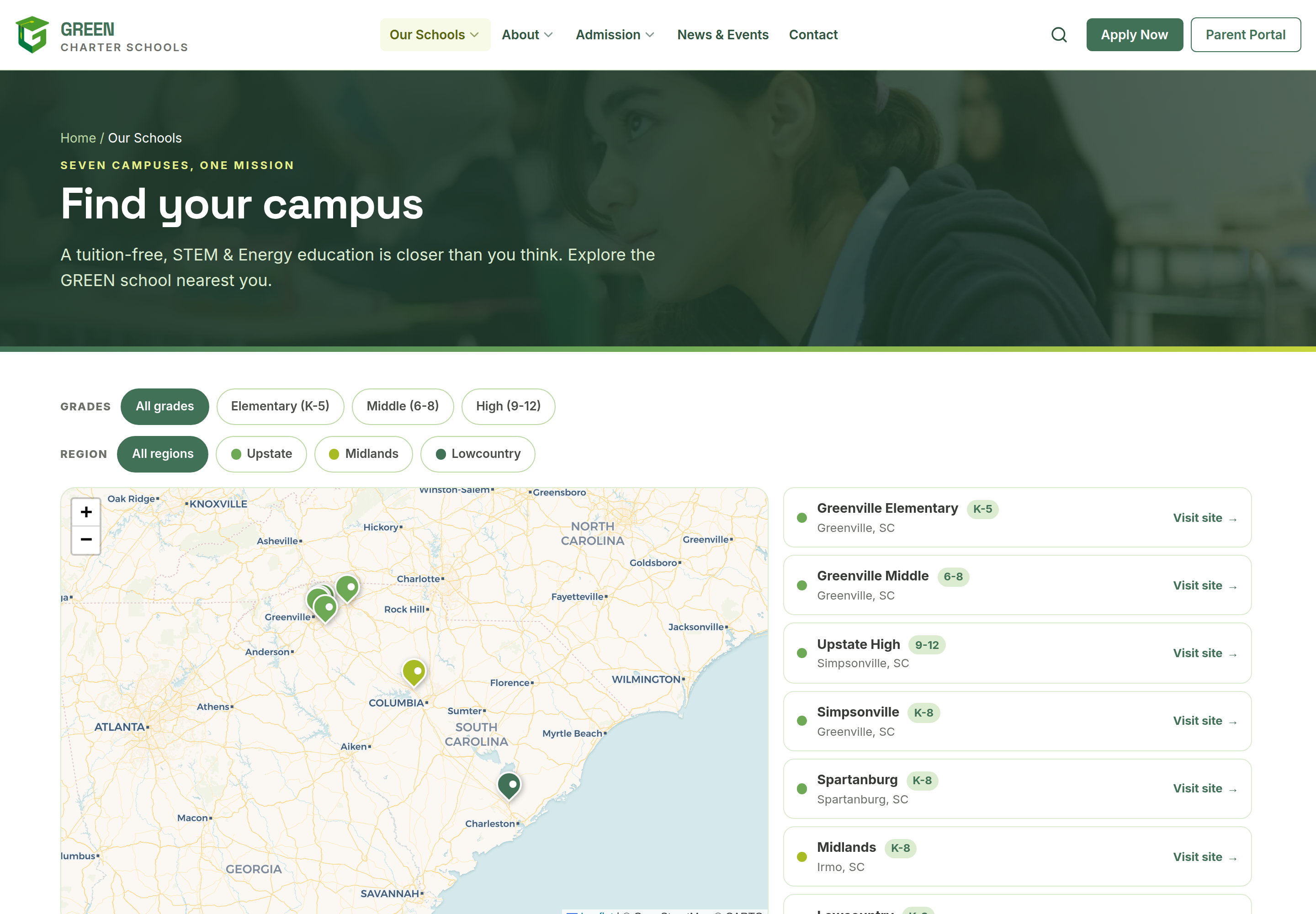Visit site for Midlands campus
This screenshot has width=1316, height=914.
click(1205, 857)
